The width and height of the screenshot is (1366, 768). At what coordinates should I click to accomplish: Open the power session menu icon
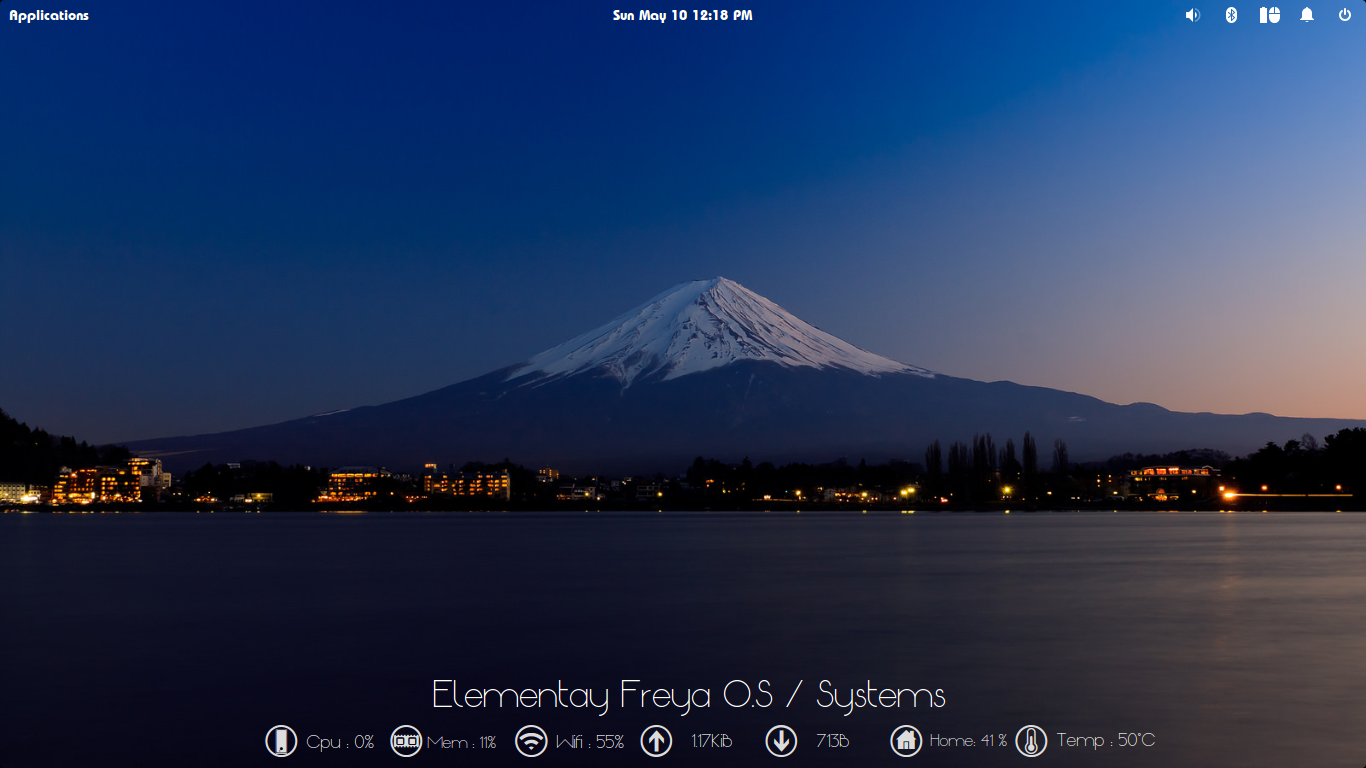point(1345,15)
